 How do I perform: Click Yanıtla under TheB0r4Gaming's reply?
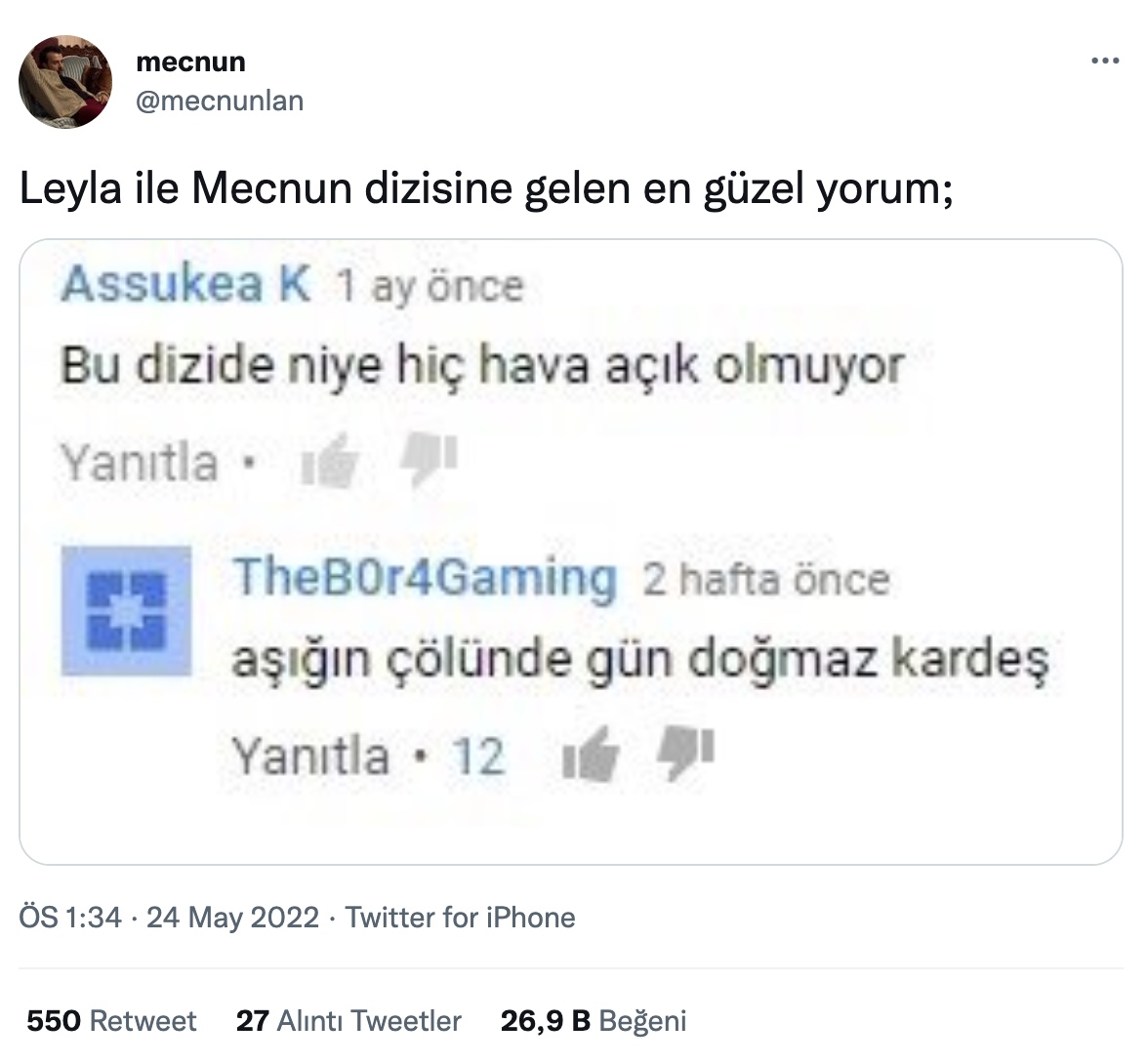(x=310, y=756)
